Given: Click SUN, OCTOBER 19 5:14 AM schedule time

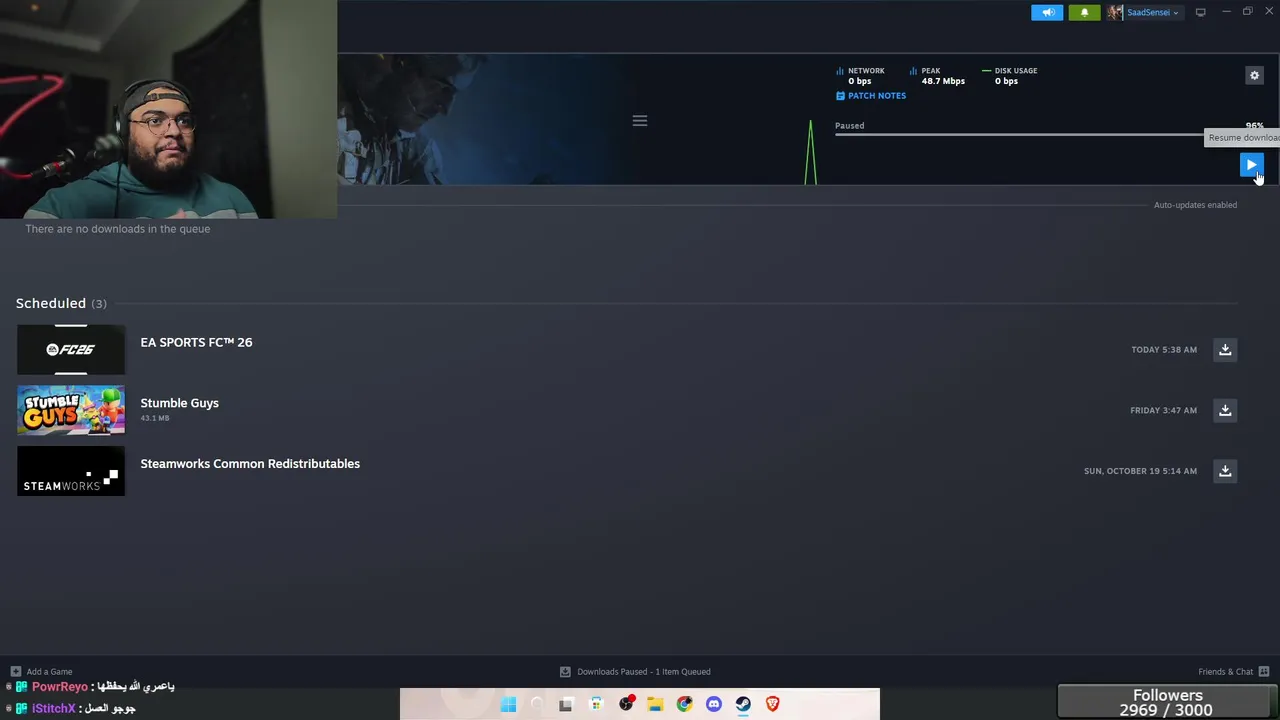Looking at the screenshot, I should 1140,471.
